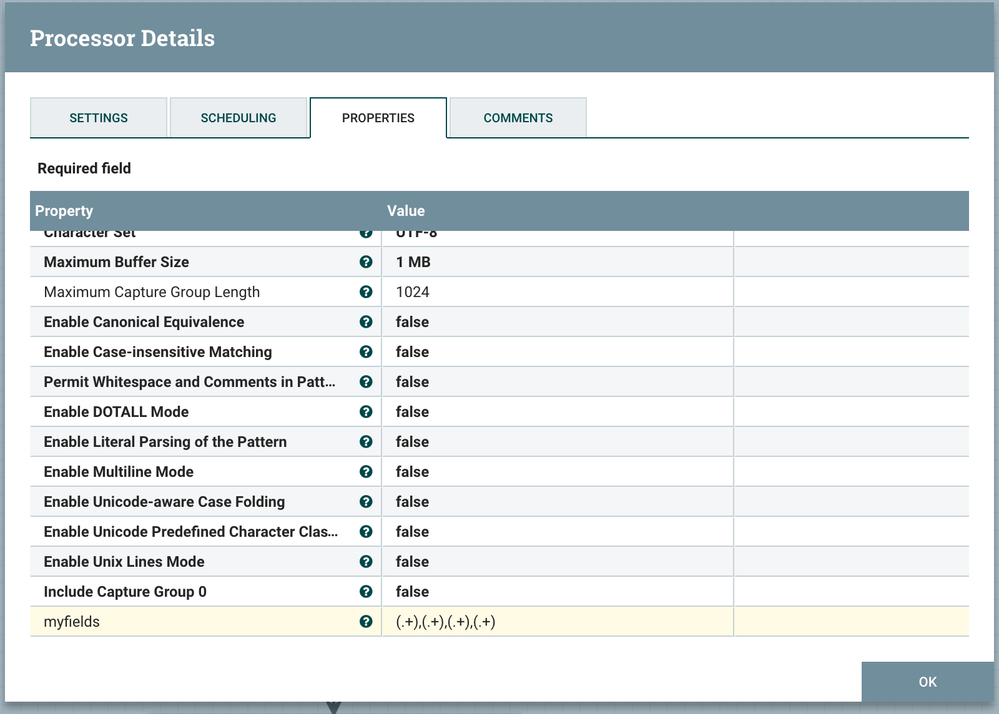Click the 1024 capture group length value
Screen dimensions: 999x714
coord(412,292)
